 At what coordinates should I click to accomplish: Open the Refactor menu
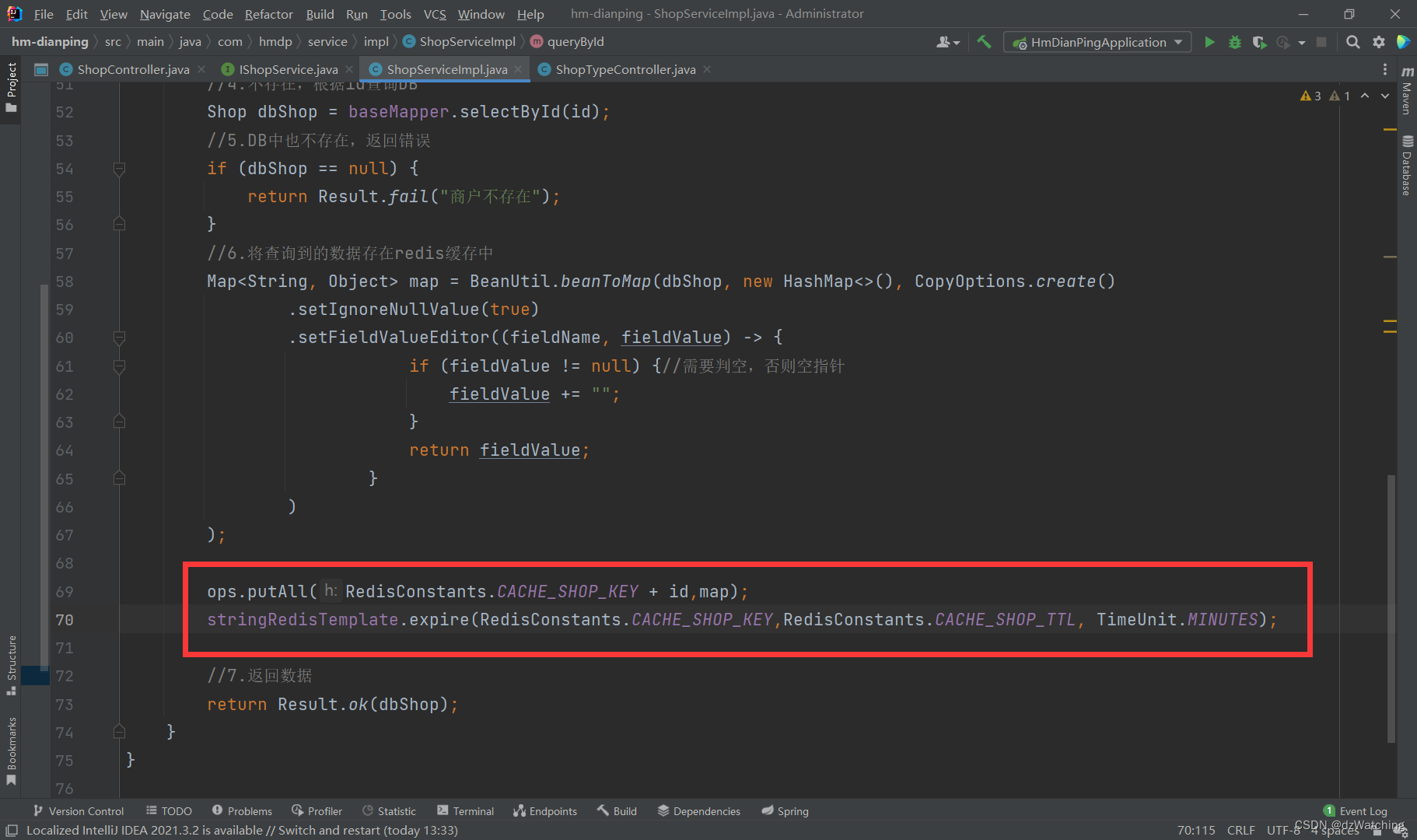pos(268,14)
